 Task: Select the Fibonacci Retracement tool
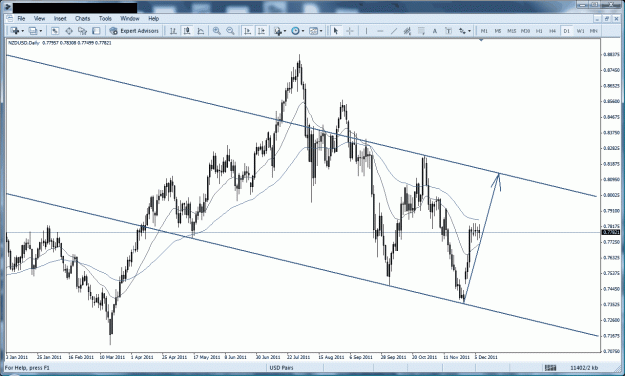(x=421, y=31)
